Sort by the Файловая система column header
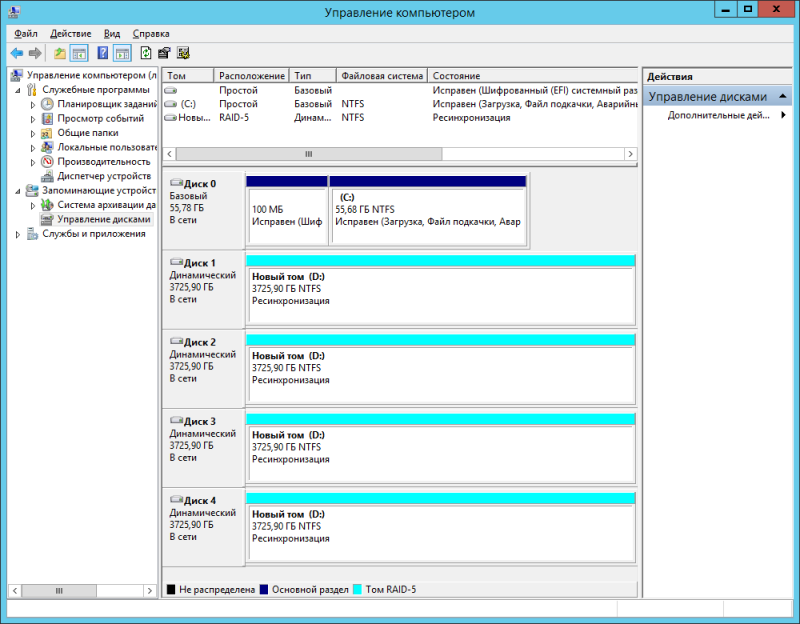The image size is (800, 624). (x=382, y=76)
